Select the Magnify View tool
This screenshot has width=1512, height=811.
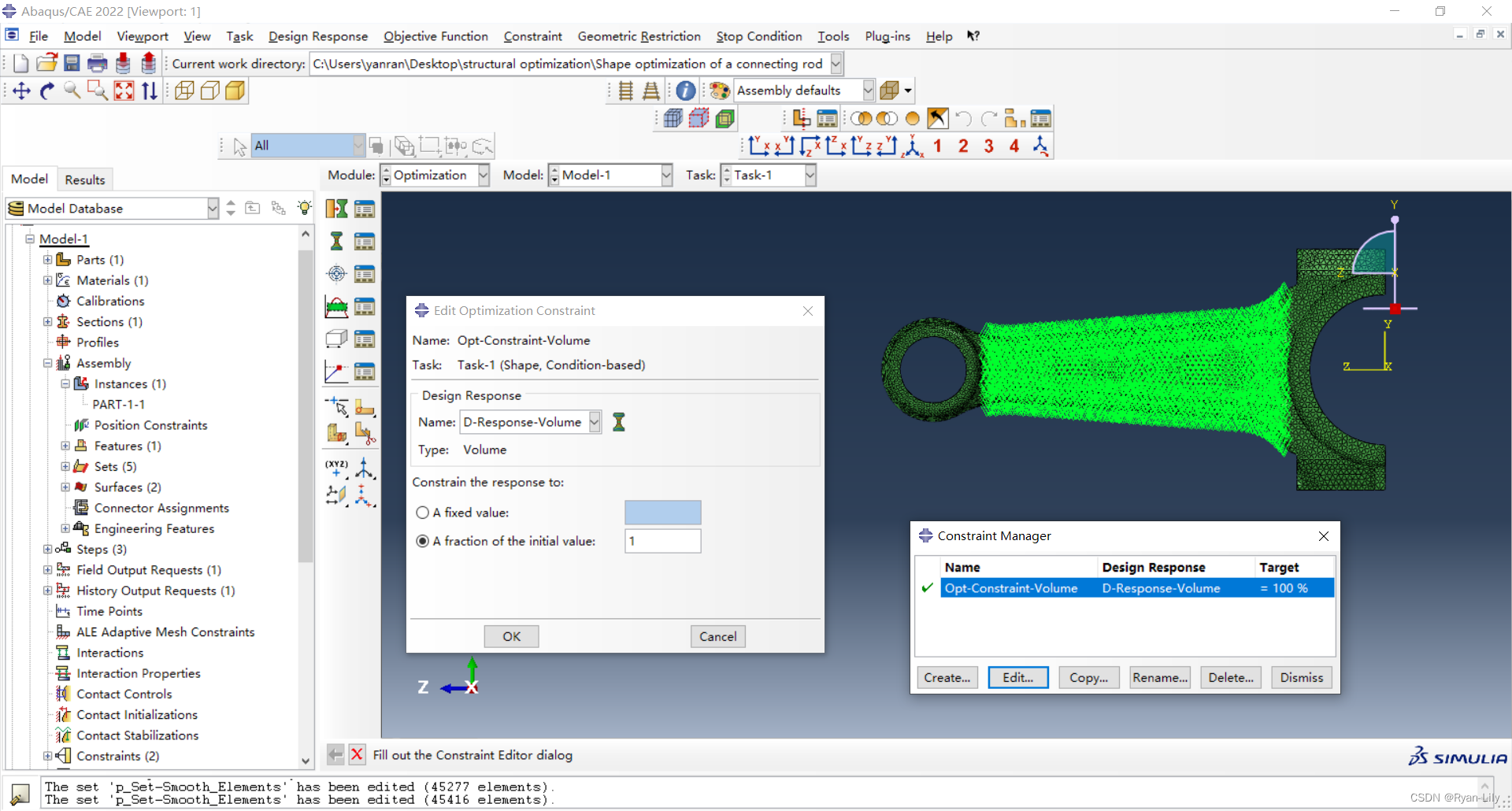(72, 91)
